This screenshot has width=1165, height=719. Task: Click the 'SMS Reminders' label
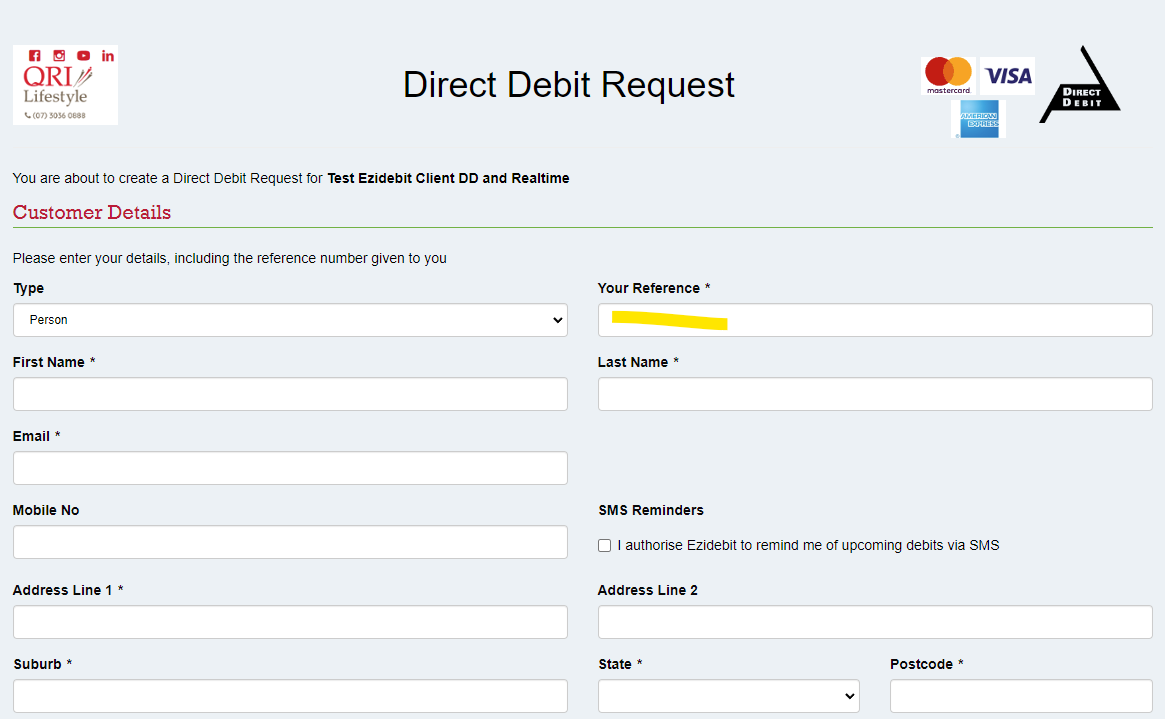tap(651, 510)
